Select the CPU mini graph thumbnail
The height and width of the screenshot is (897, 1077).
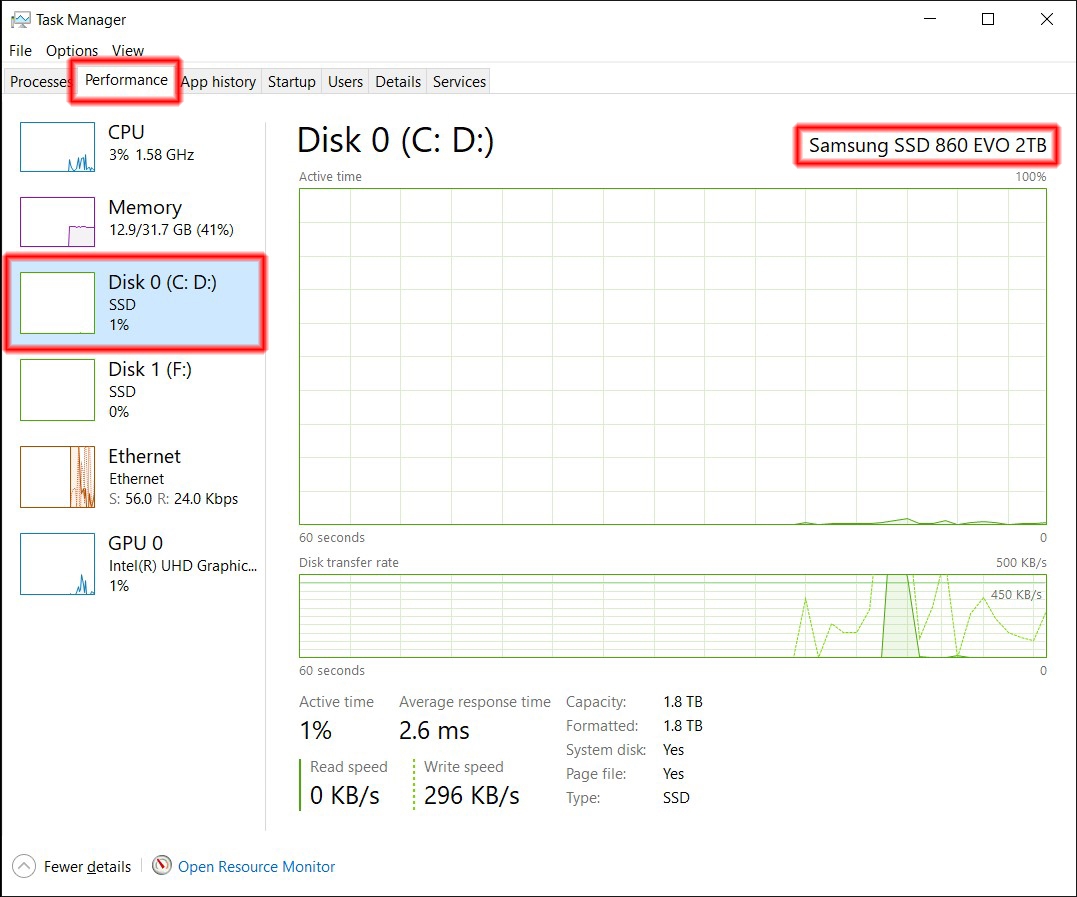(58, 147)
